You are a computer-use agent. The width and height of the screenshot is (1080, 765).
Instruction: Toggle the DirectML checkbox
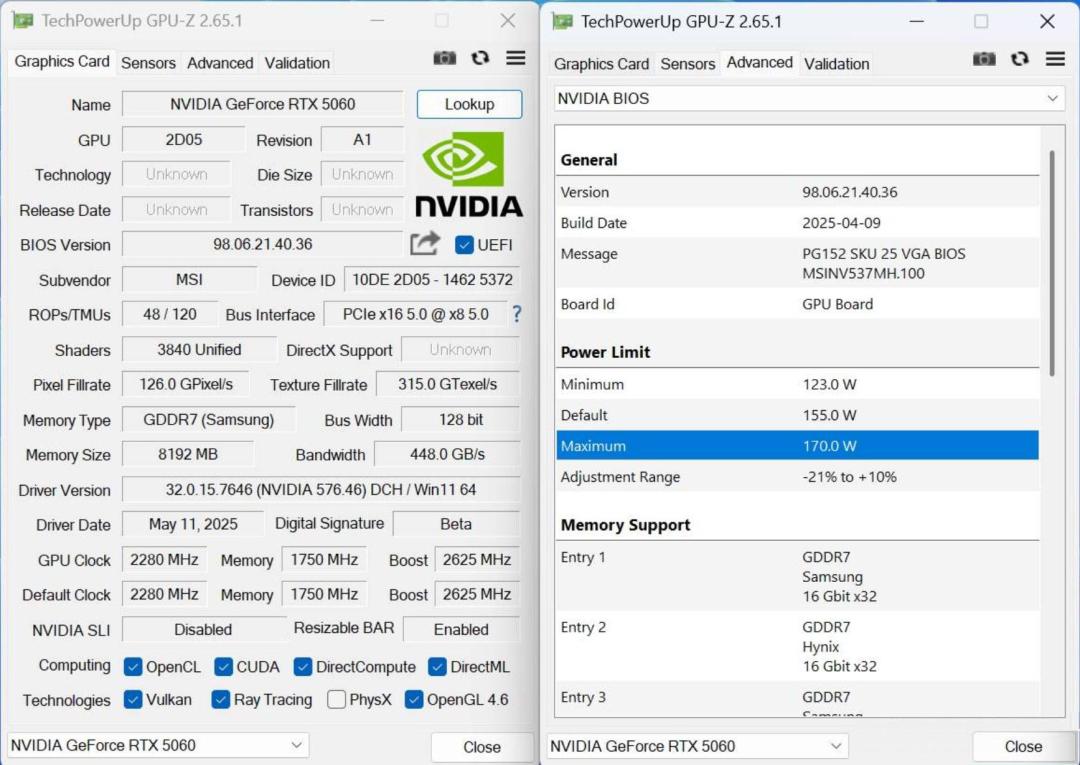point(437,667)
